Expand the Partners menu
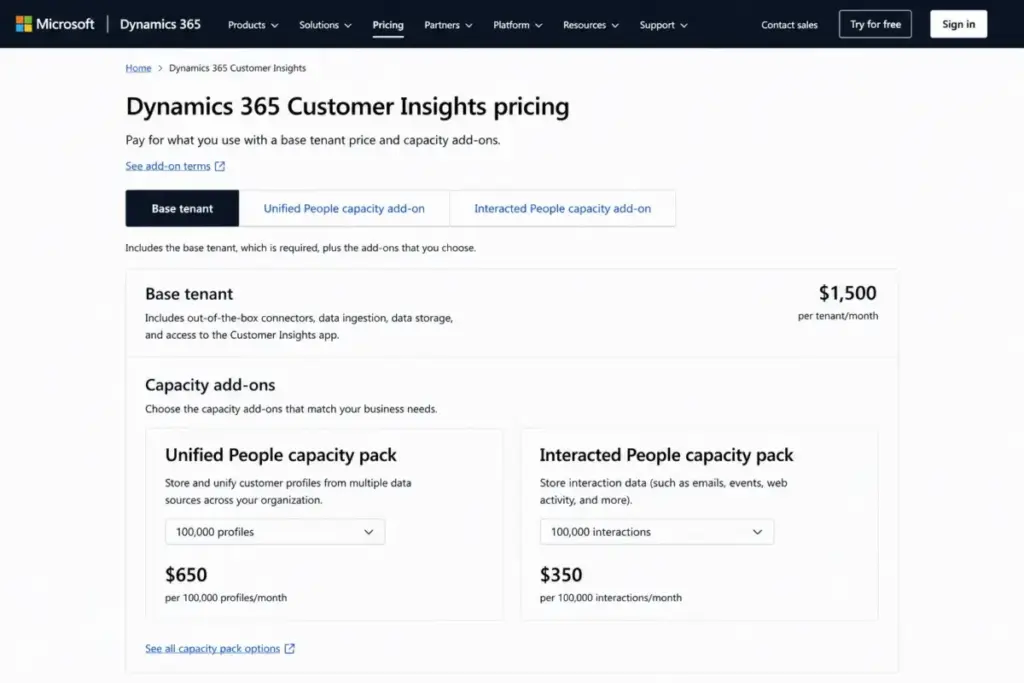This screenshot has width=1024, height=683. point(448,25)
